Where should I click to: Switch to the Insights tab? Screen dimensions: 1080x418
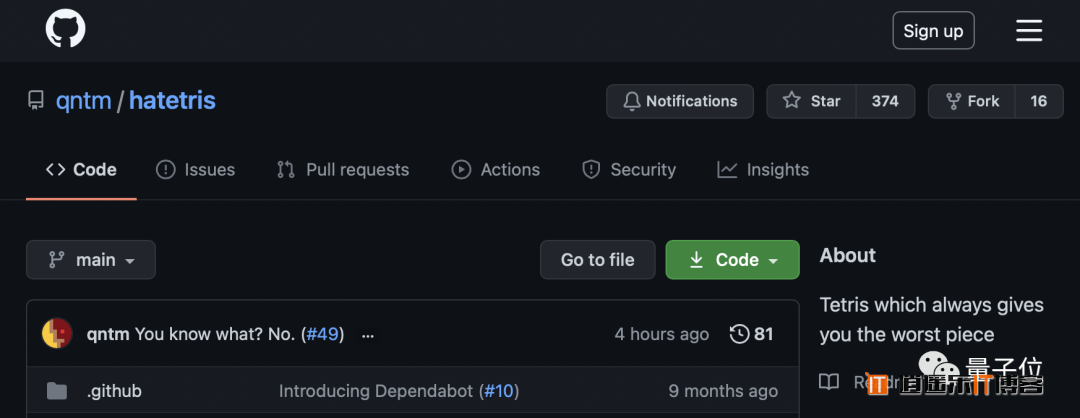(763, 169)
